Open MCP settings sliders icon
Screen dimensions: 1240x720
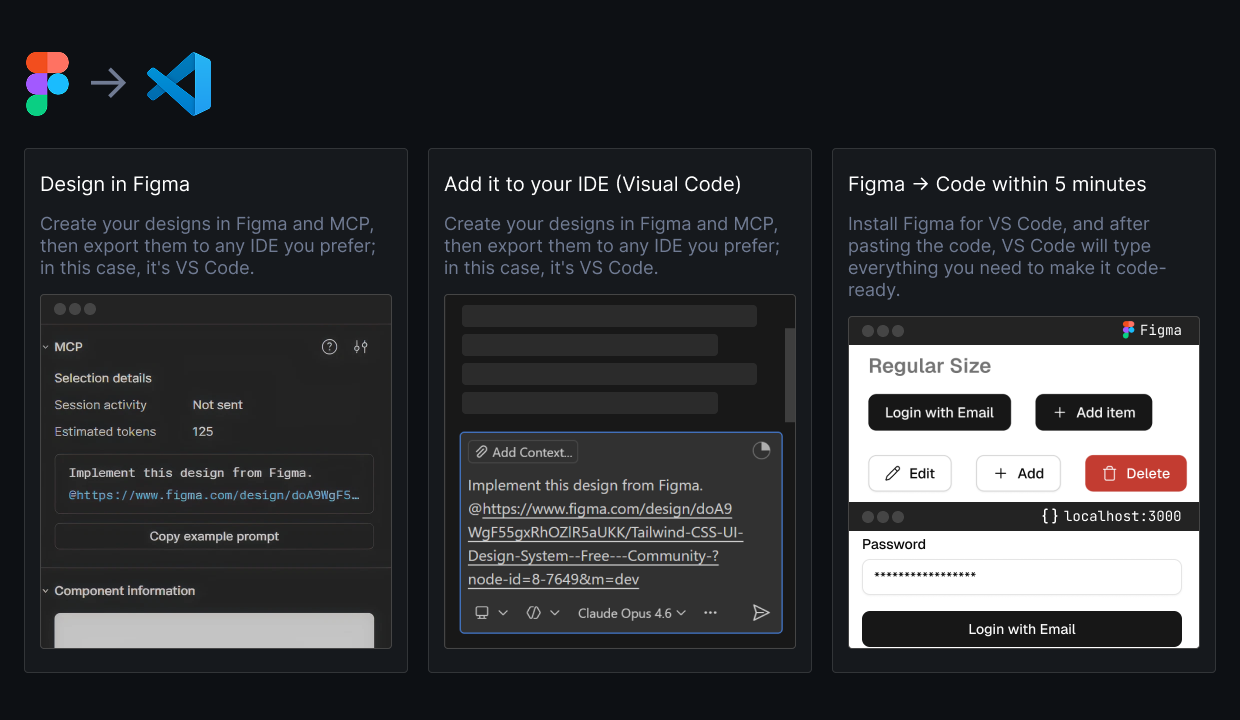pos(361,347)
